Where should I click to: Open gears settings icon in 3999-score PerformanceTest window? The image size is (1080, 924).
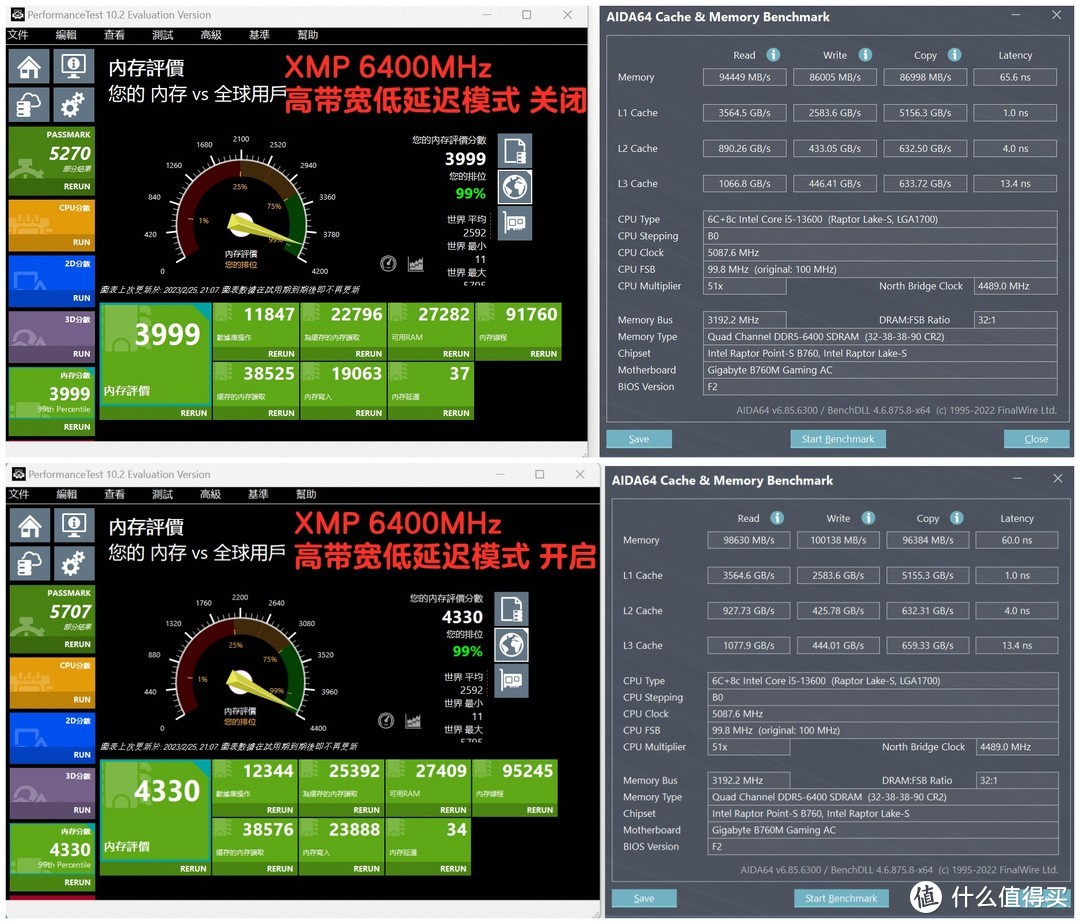pyautogui.click(x=73, y=105)
